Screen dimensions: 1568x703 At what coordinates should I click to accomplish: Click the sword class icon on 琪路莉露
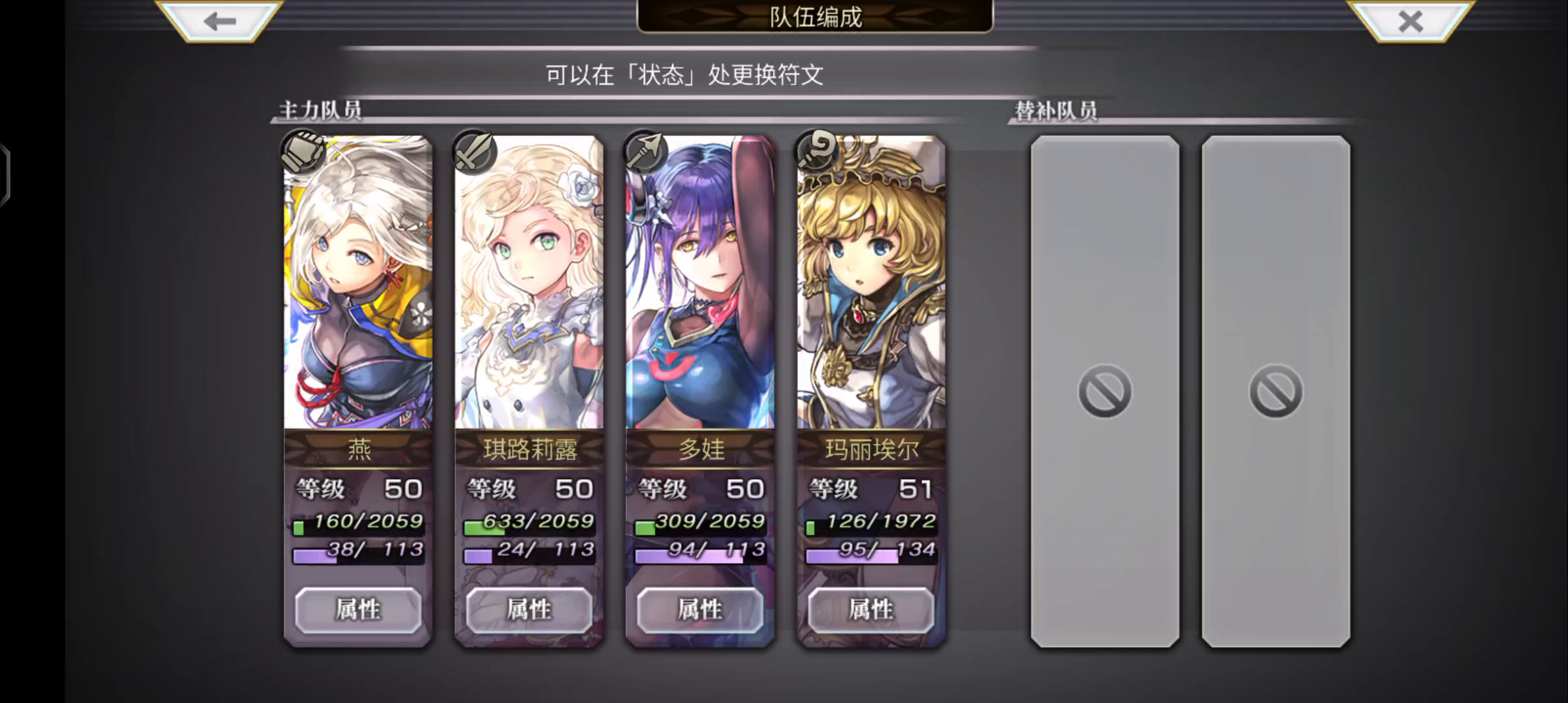coord(475,152)
